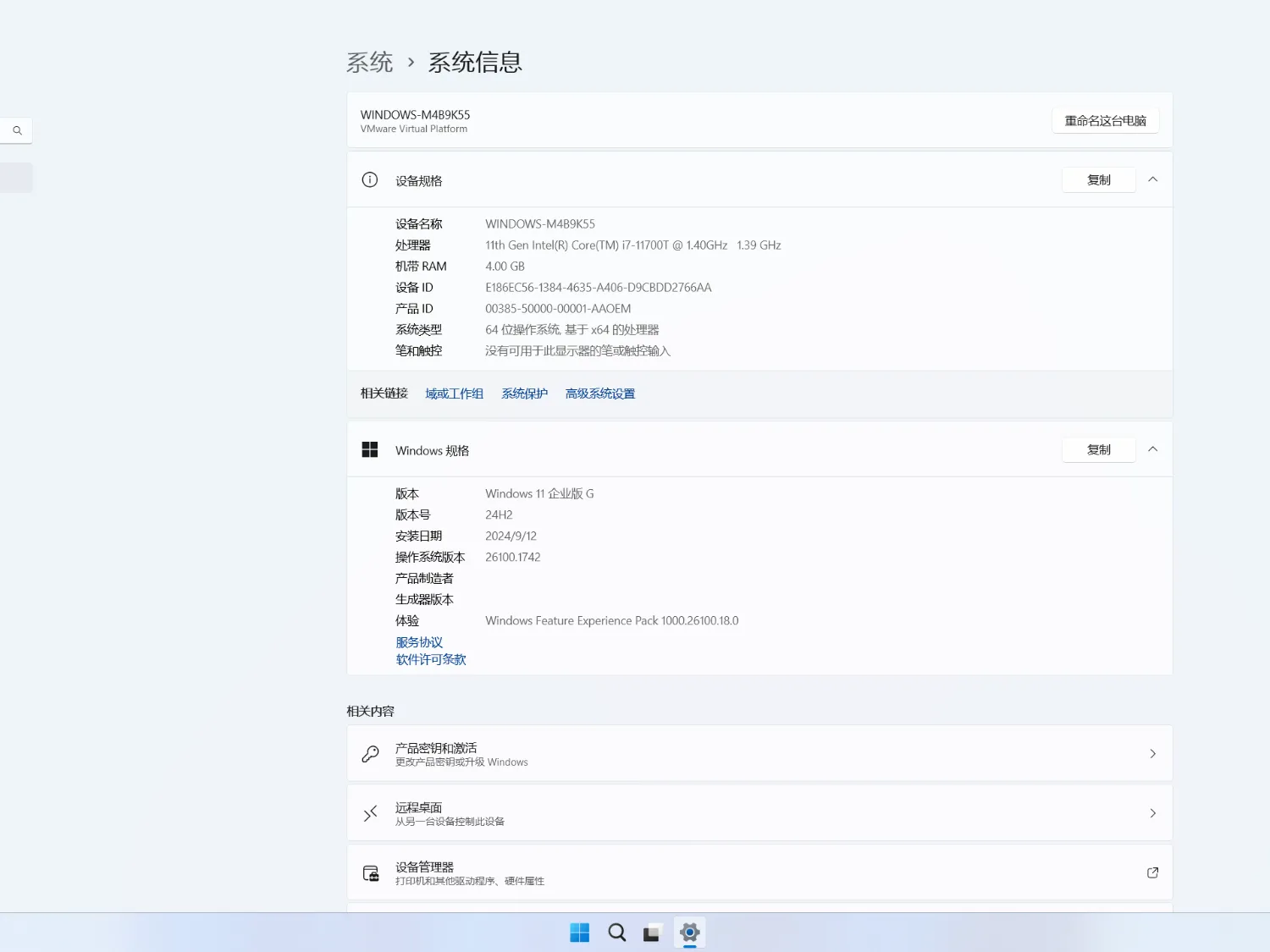Image resolution: width=1270 pixels, height=952 pixels.
Task: Click the 系统信息 breadcrumb label
Action: tap(475, 62)
